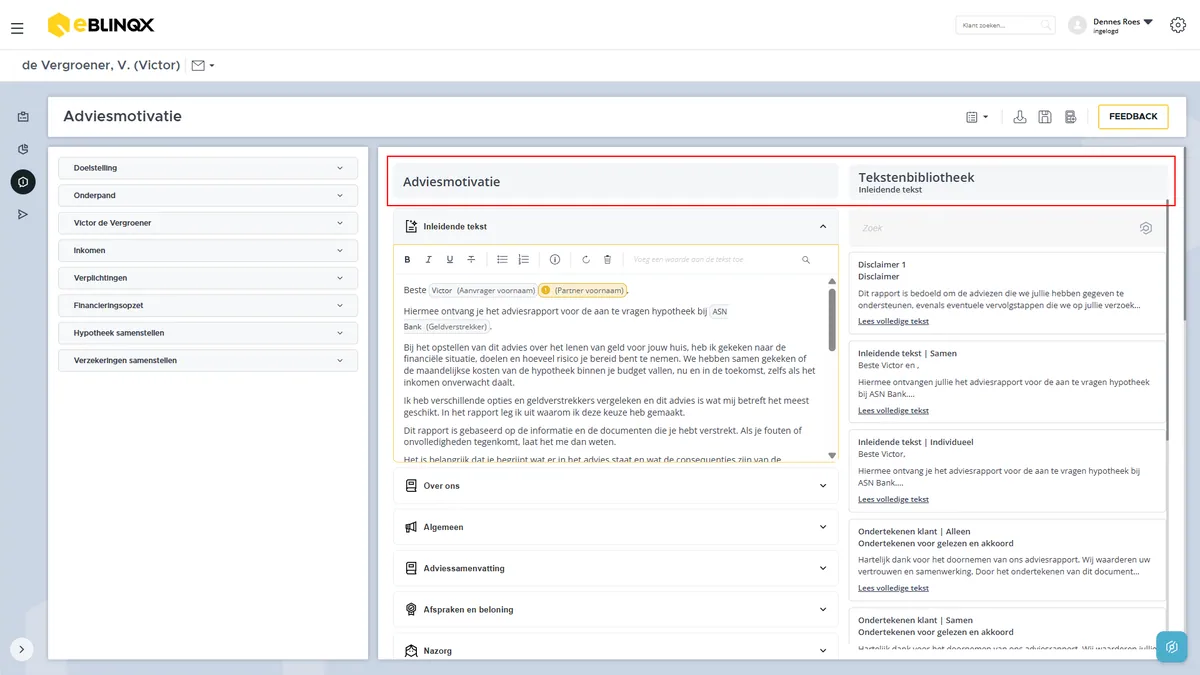Click the Klant zoeken search field
1200x675 pixels.
click(x=1005, y=25)
